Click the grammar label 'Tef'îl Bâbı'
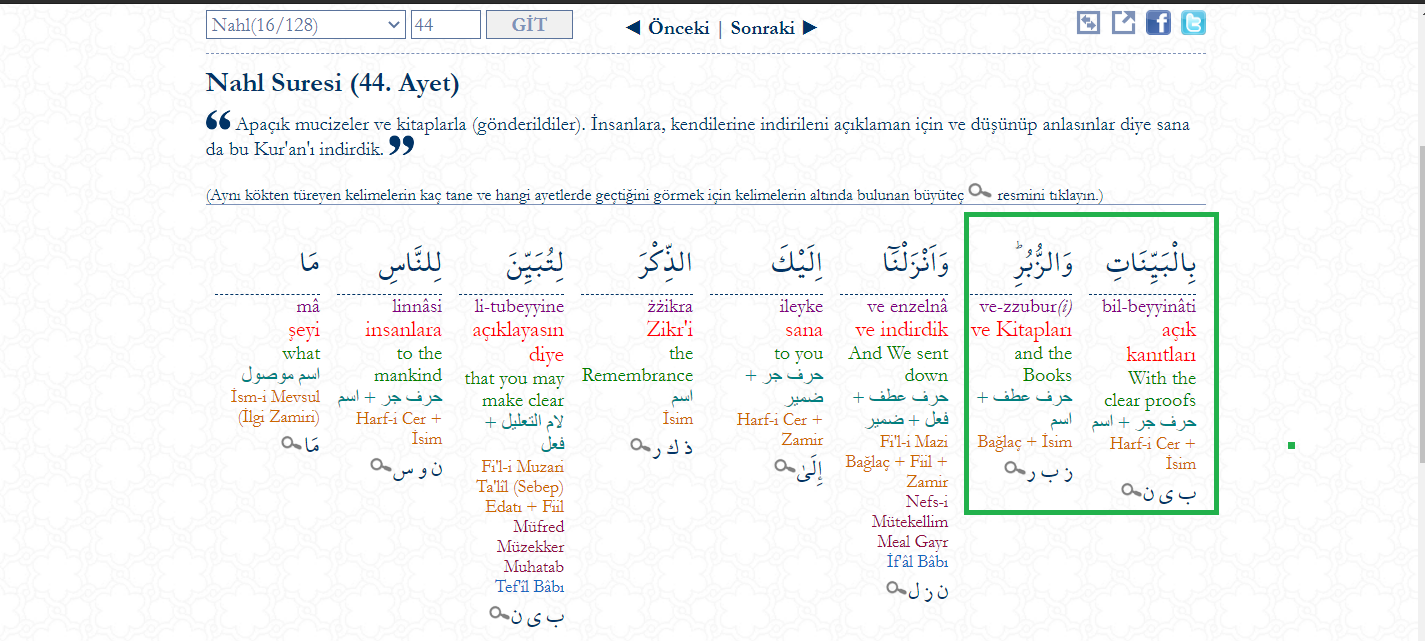 pyautogui.click(x=529, y=586)
